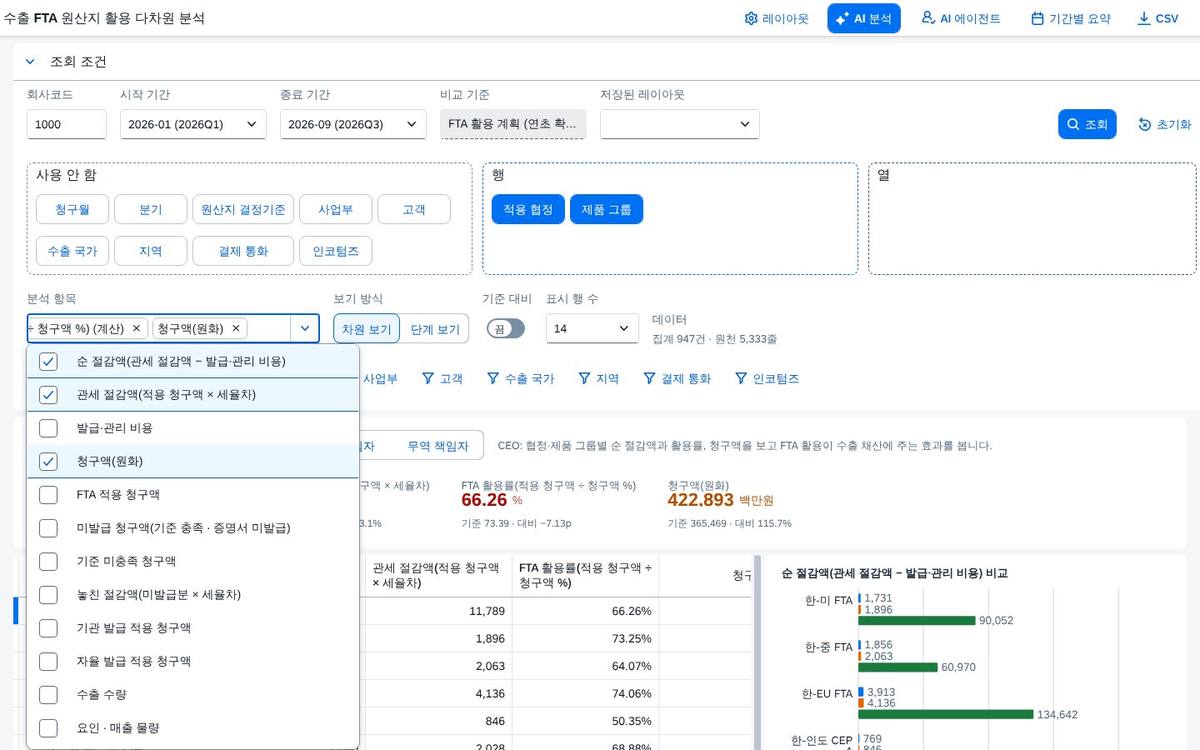Click the 한-중 FTA green bar
Screen dimensions: 1200x750
coord(898,667)
